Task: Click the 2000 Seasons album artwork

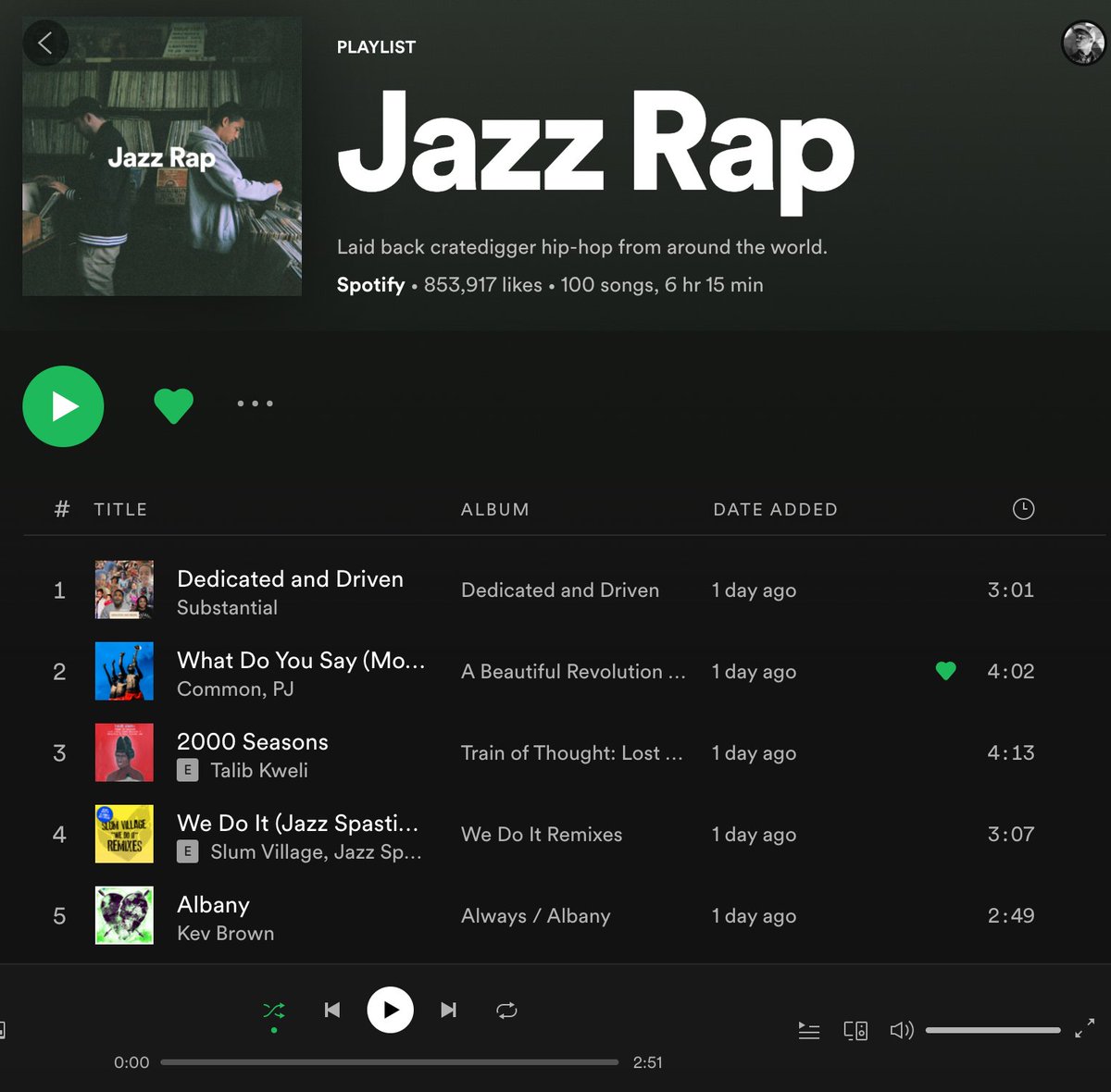Action: tap(124, 752)
